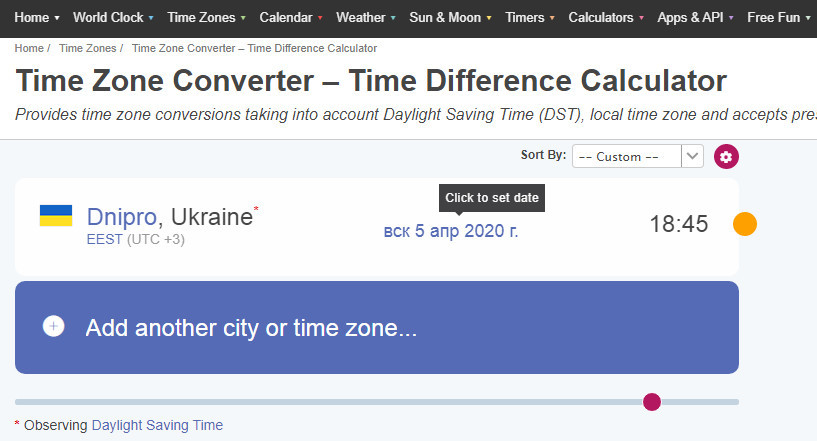Expand the Time Zones menu
The image size is (817, 441).
pos(206,17)
